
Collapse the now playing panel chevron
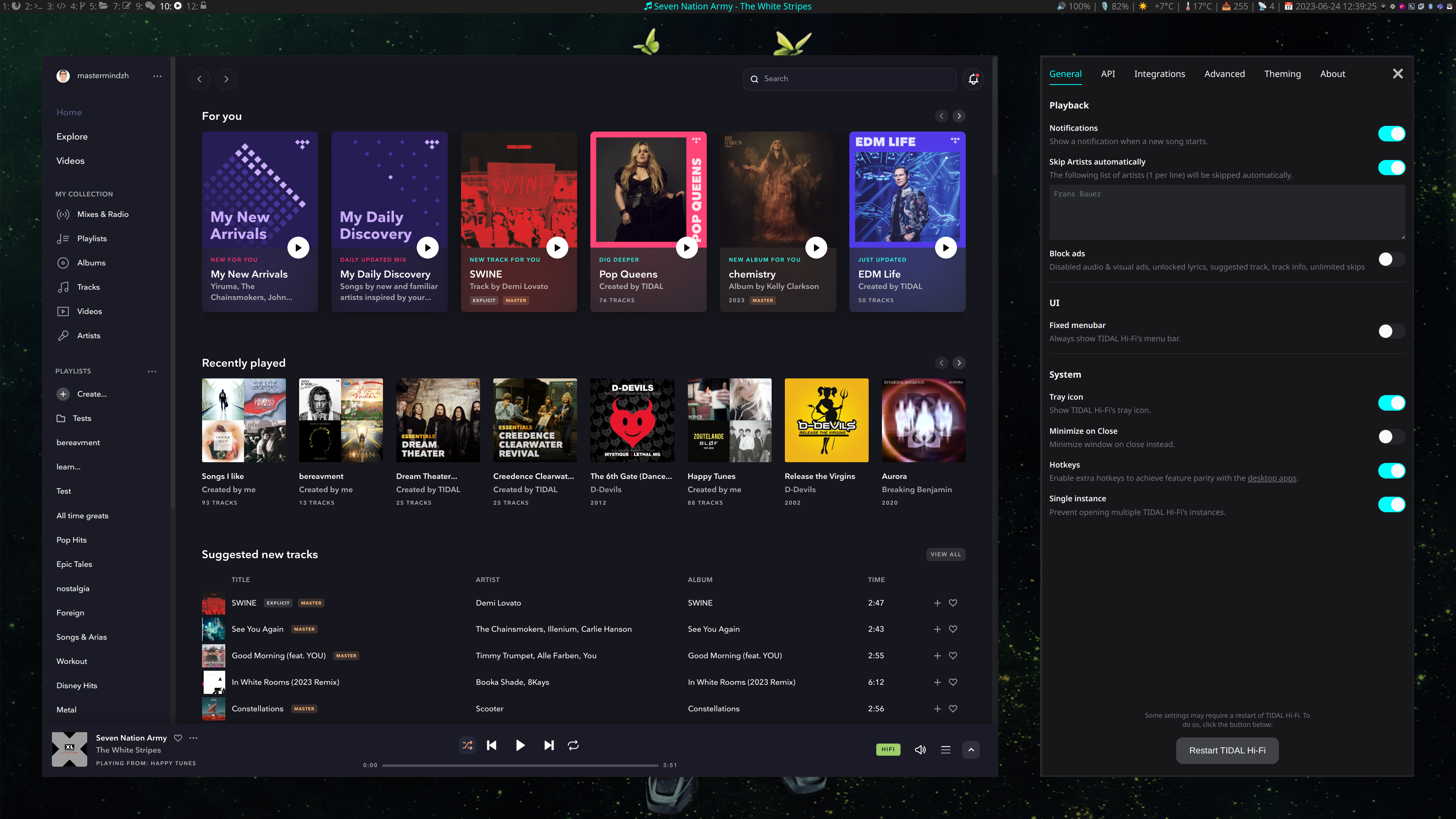pos(971,750)
